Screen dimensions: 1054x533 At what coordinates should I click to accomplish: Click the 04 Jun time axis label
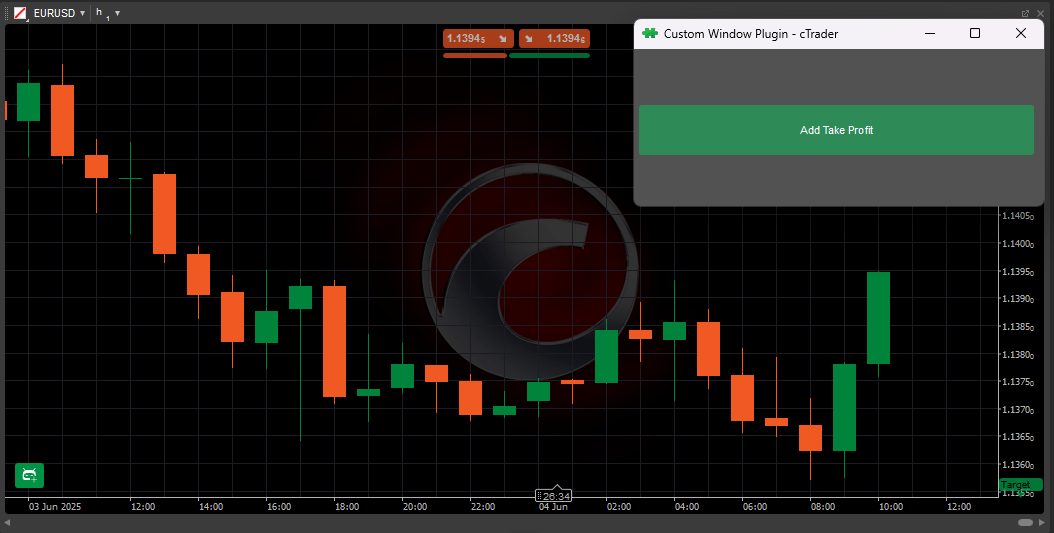click(x=553, y=507)
